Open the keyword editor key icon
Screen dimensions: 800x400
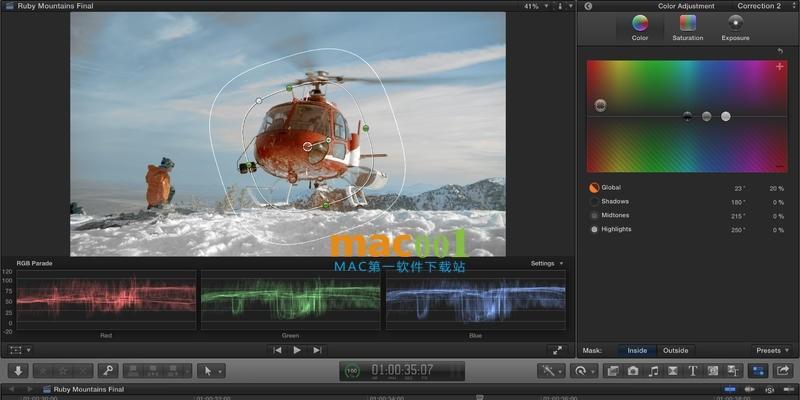point(108,370)
